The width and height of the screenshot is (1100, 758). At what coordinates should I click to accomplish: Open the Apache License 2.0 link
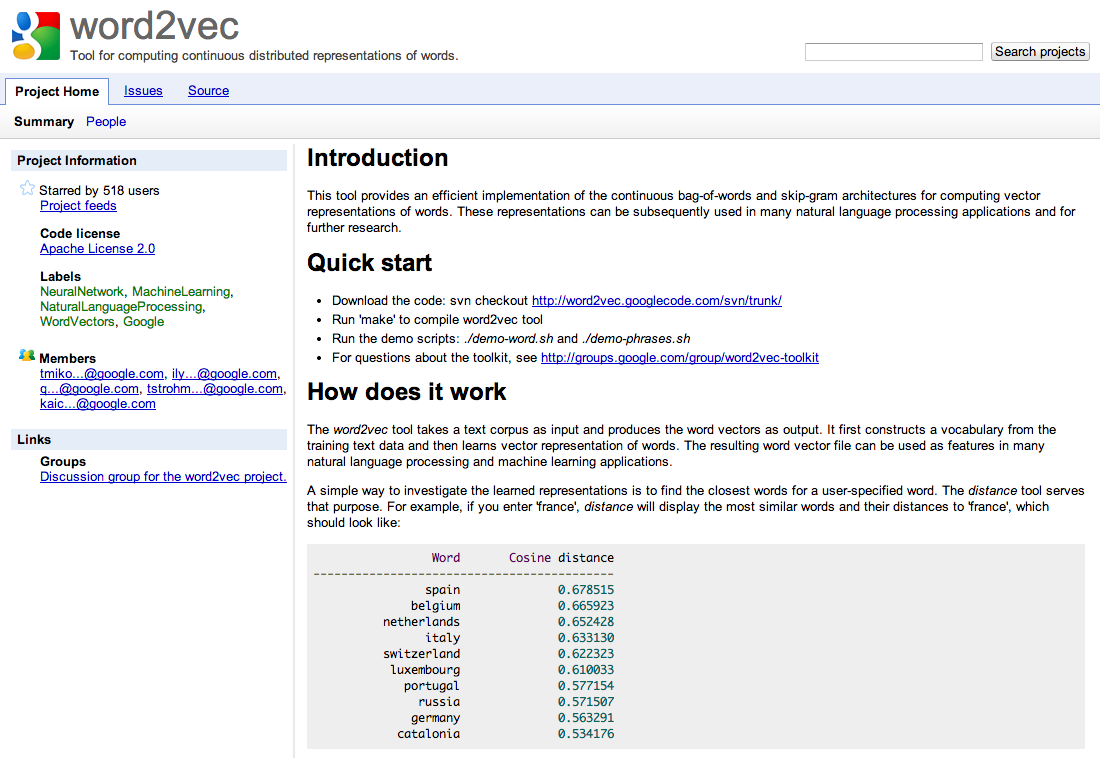coord(98,248)
